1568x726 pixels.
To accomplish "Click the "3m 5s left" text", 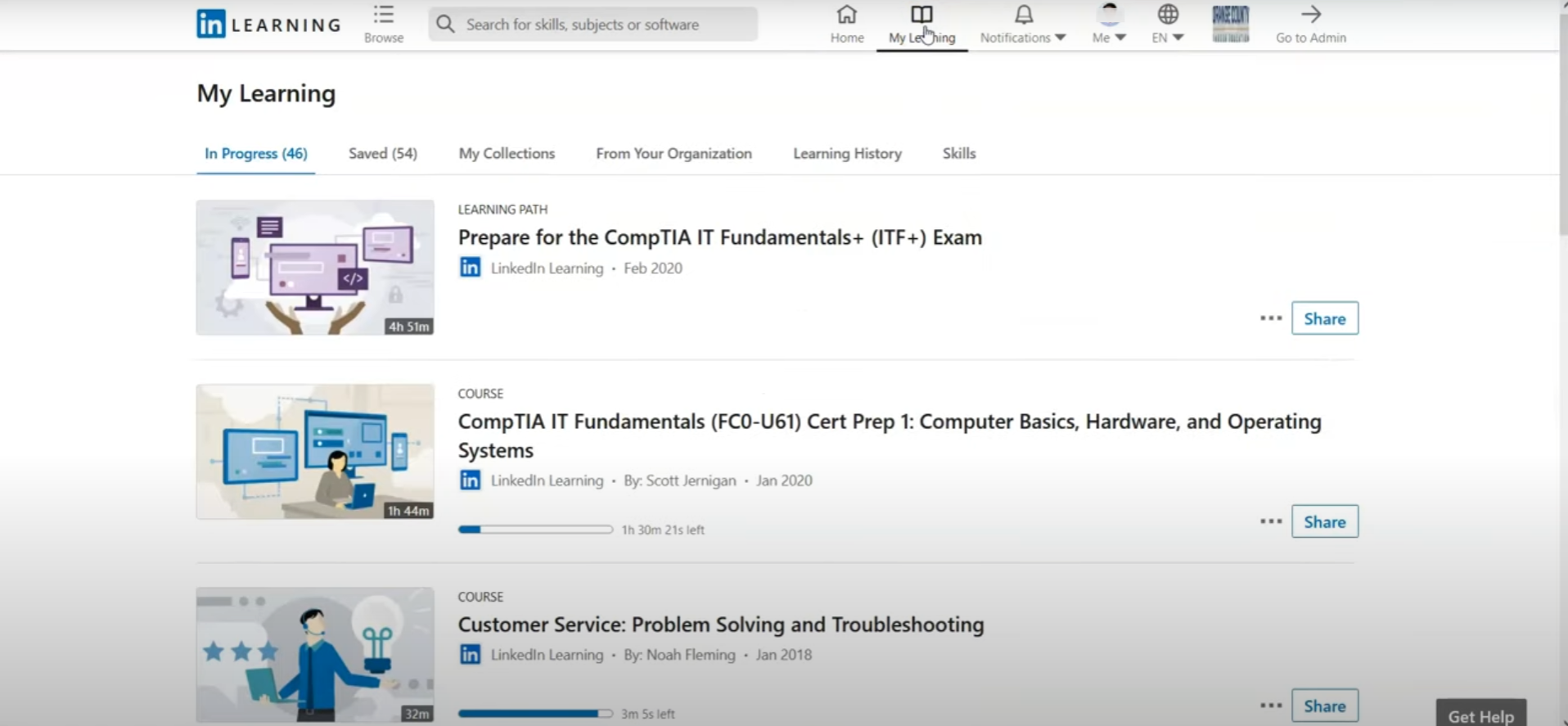I will tap(648, 714).
